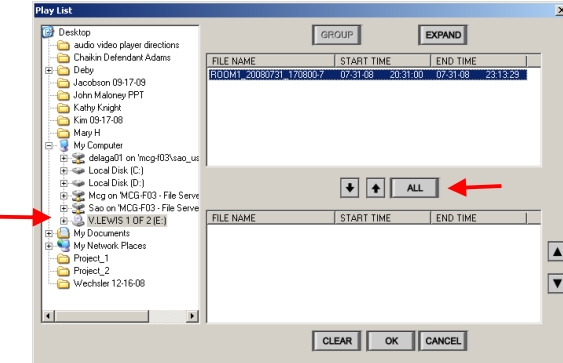Click the tree scrollbar left arrow

pyautogui.click(x=48, y=316)
